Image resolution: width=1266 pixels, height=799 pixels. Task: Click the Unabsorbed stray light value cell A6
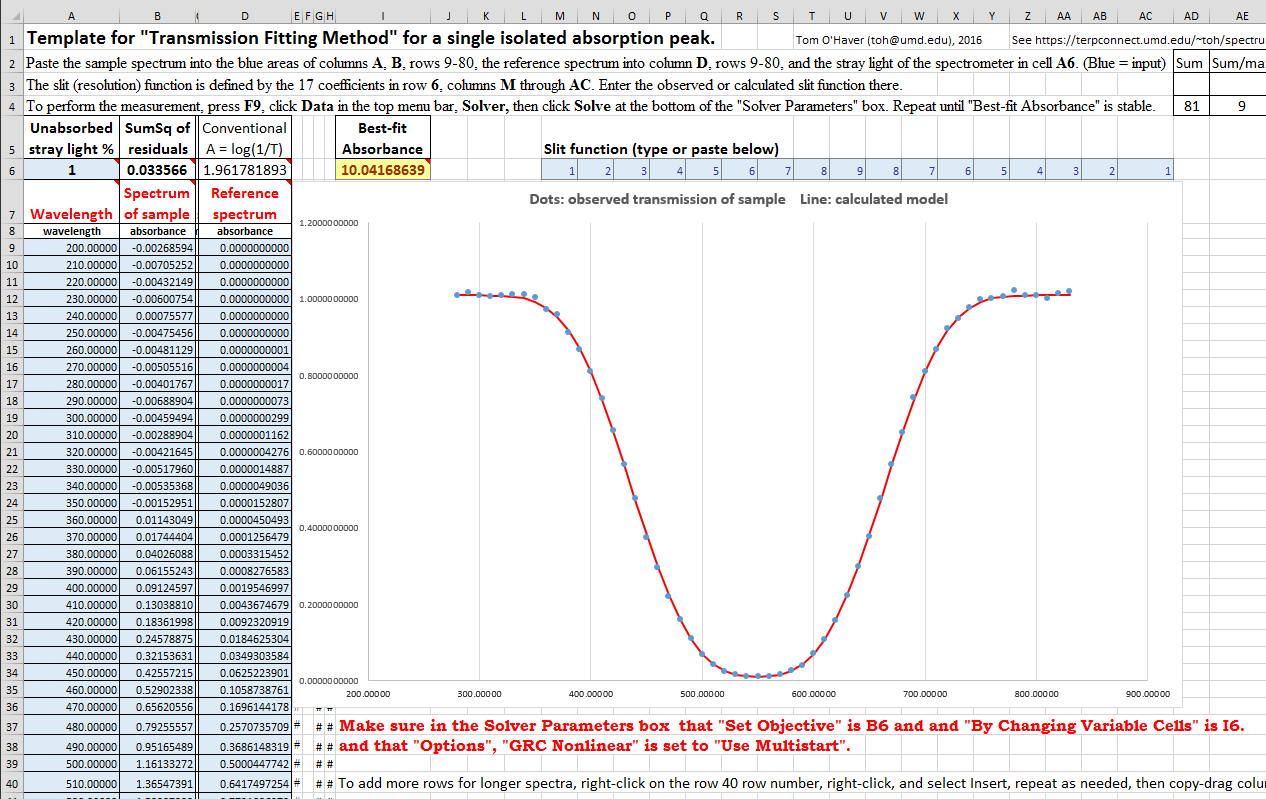pos(71,171)
